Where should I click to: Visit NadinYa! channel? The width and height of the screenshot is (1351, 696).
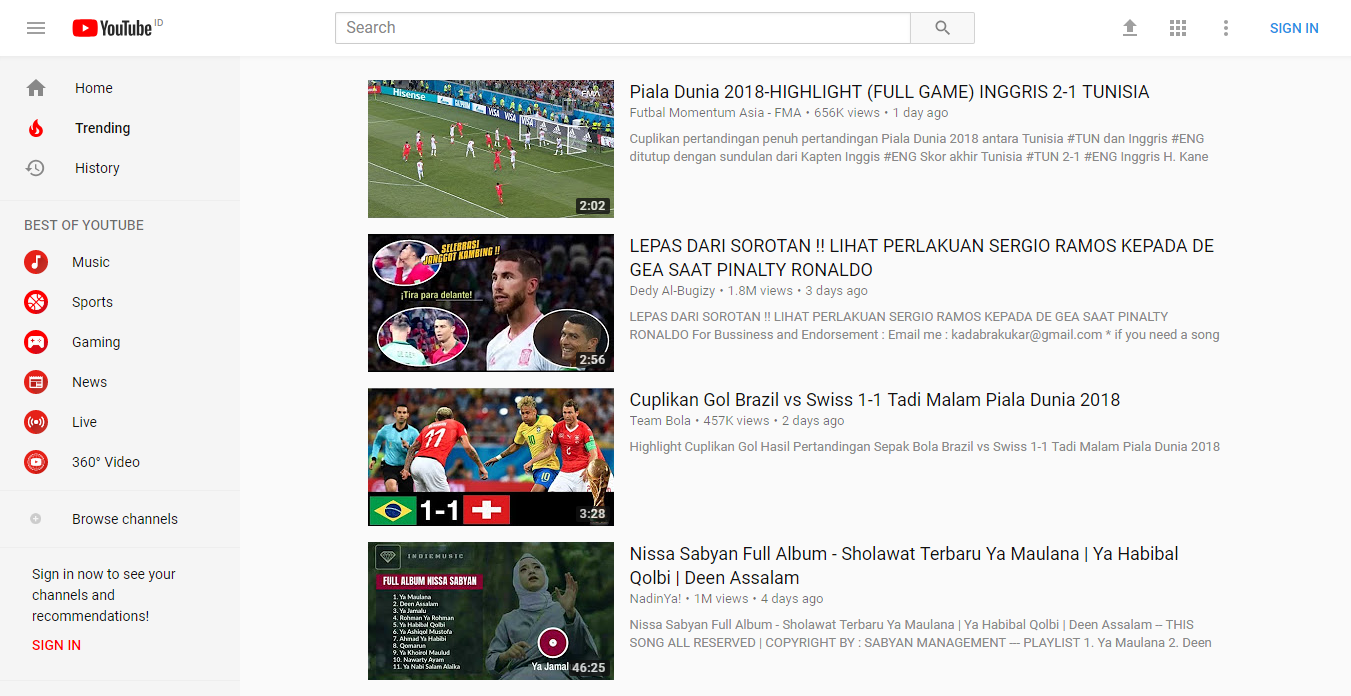655,599
